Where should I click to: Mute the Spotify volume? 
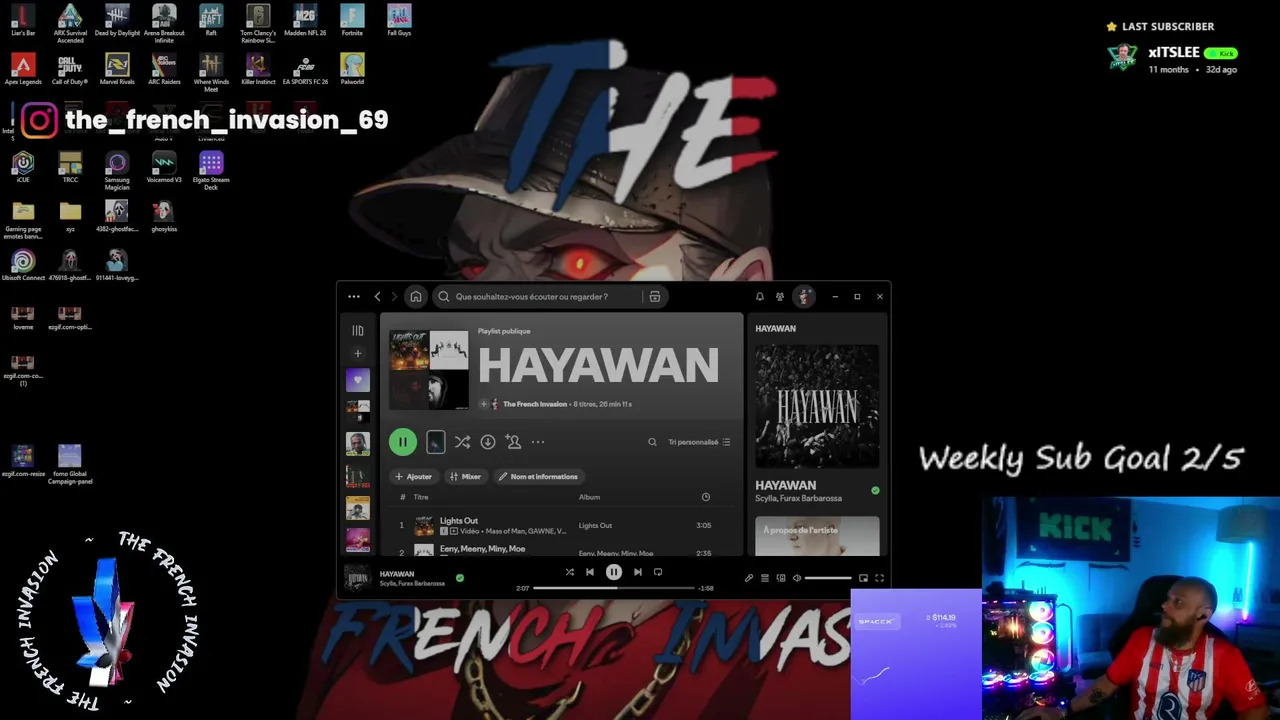797,578
